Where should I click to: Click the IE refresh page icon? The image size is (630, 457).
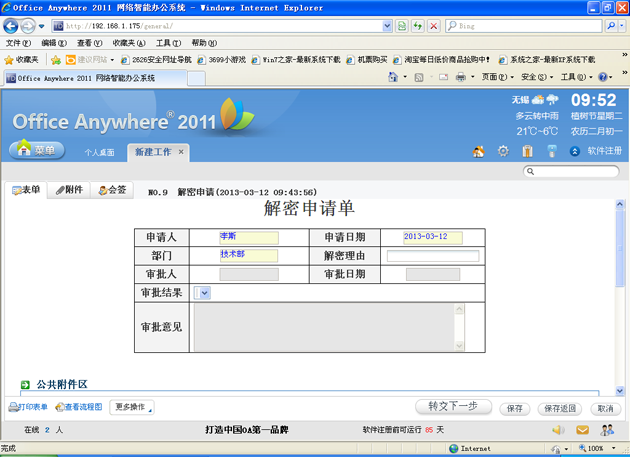click(416, 26)
